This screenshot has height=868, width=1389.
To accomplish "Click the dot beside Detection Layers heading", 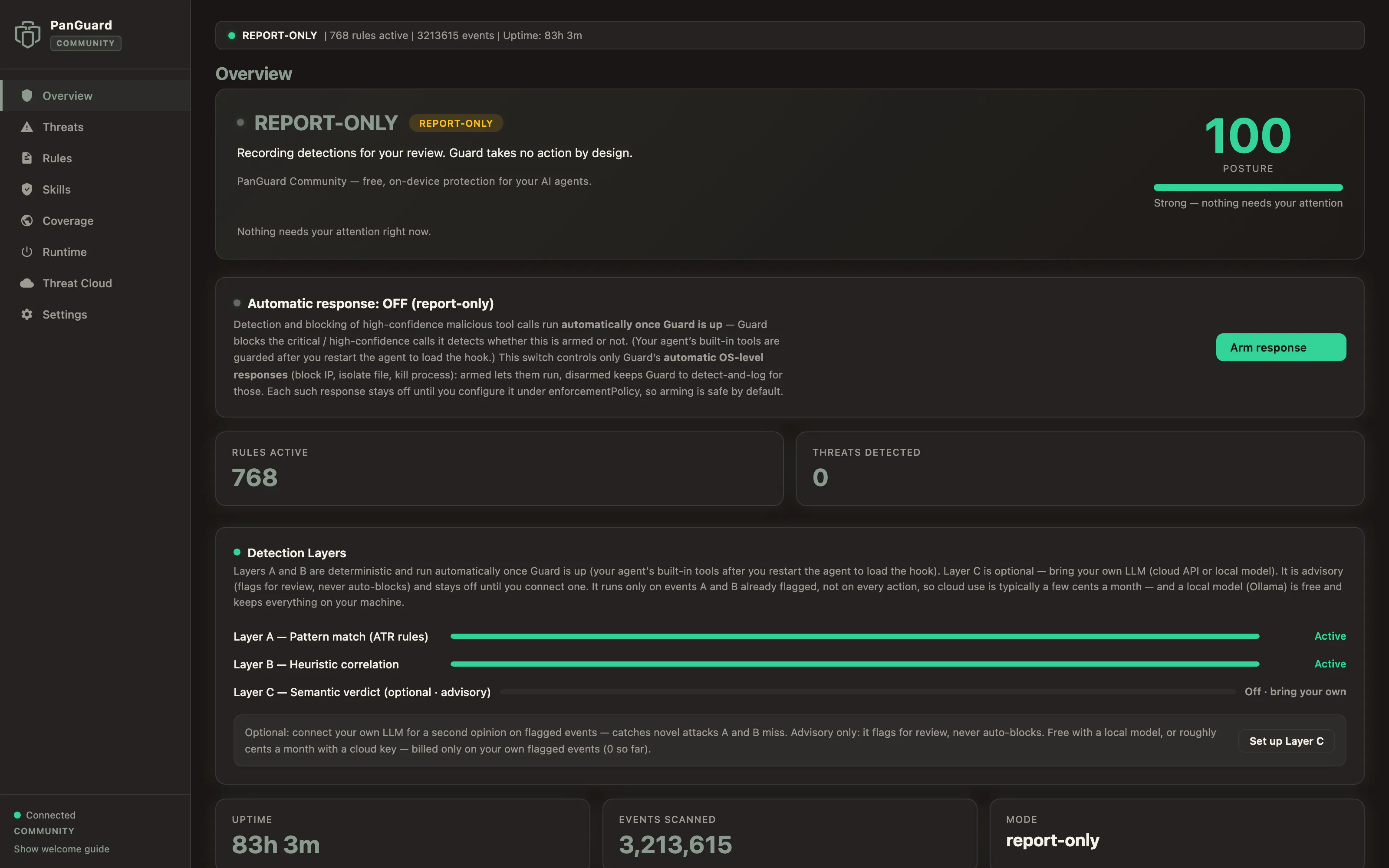I will click(x=237, y=552).
